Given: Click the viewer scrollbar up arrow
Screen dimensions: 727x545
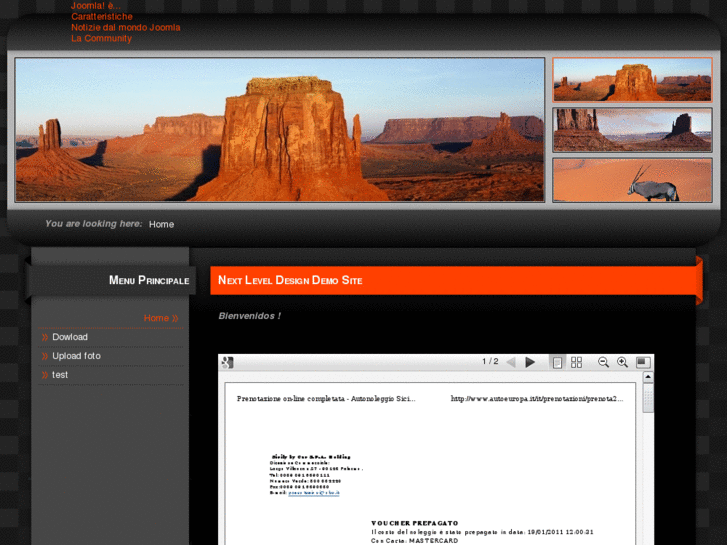Looking at the screenshot, I should (x=648, y=377).
